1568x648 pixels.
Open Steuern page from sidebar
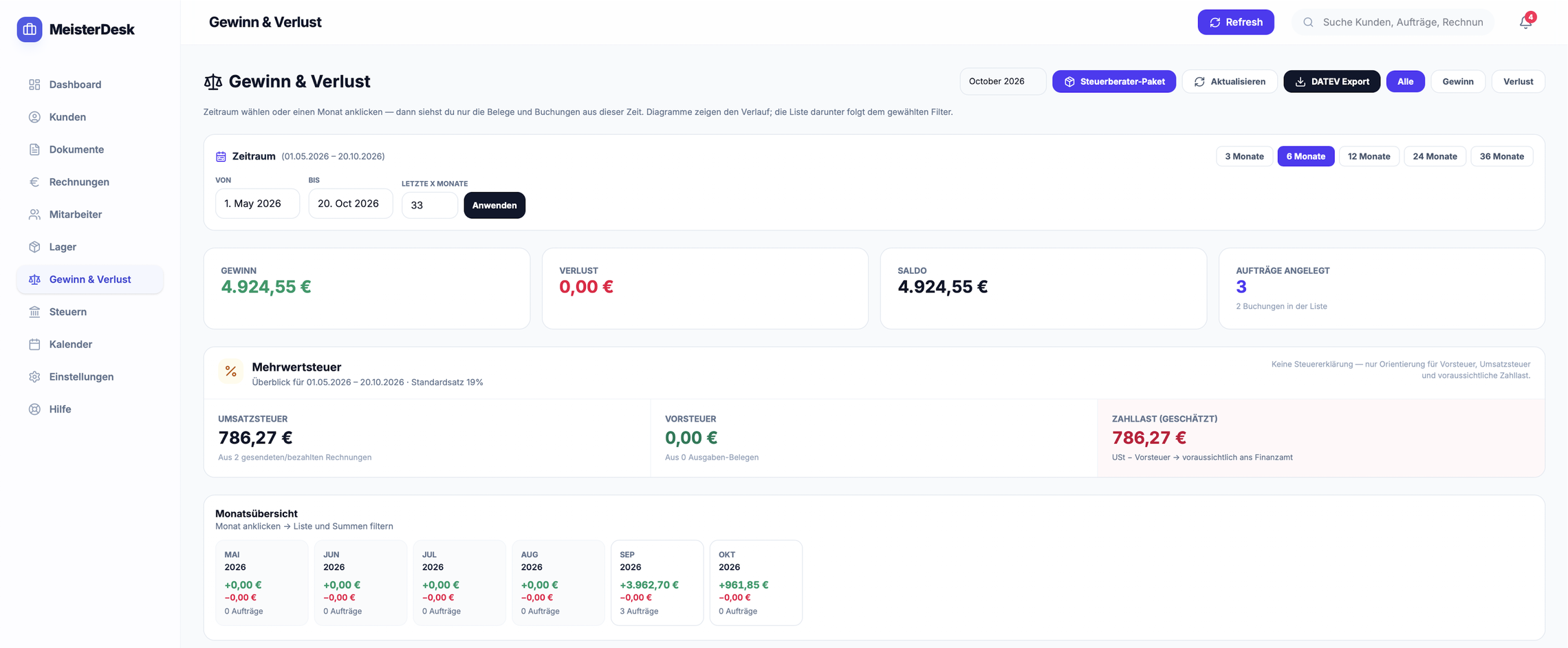pos(90,312)
